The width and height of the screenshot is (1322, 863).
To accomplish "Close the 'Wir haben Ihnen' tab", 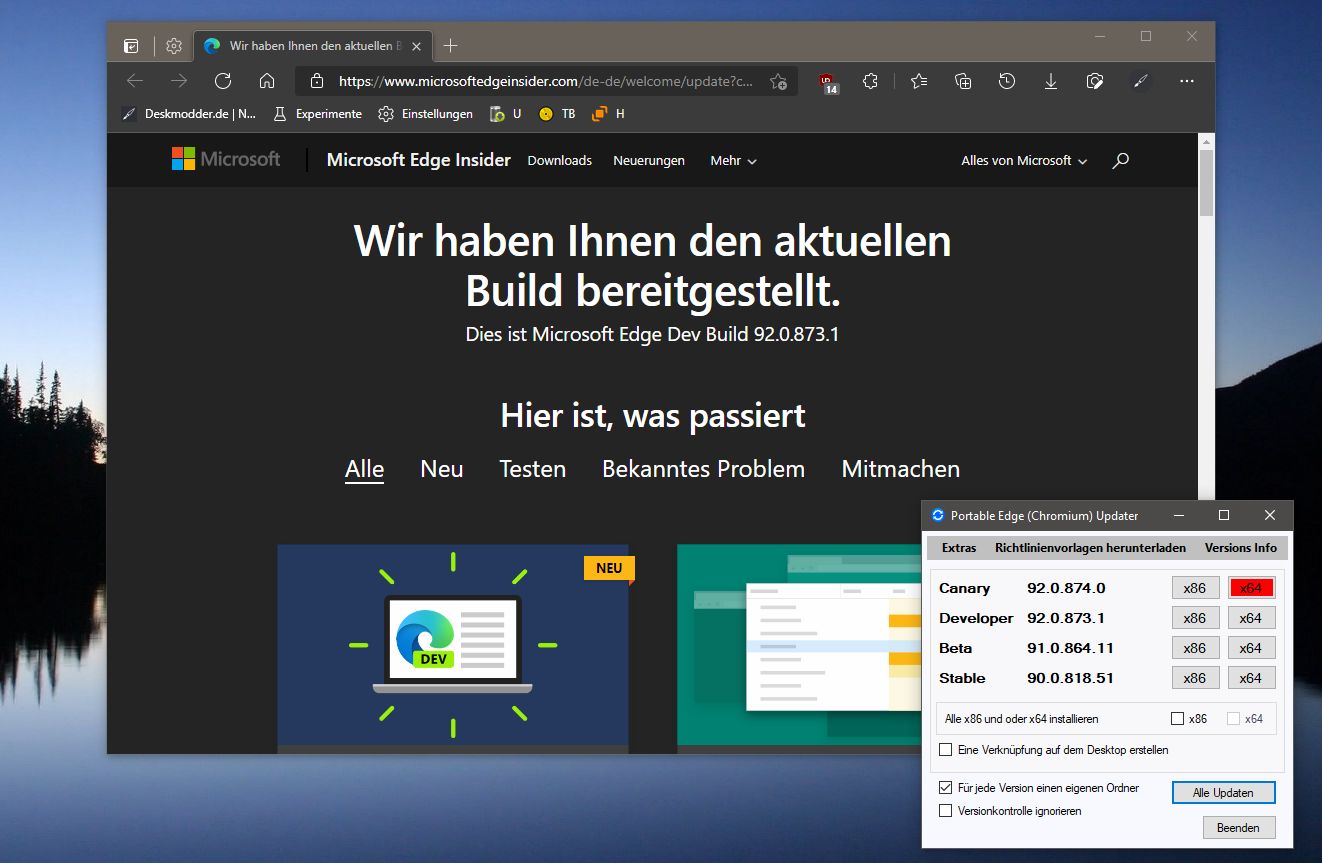I will (x=417, y=46).
